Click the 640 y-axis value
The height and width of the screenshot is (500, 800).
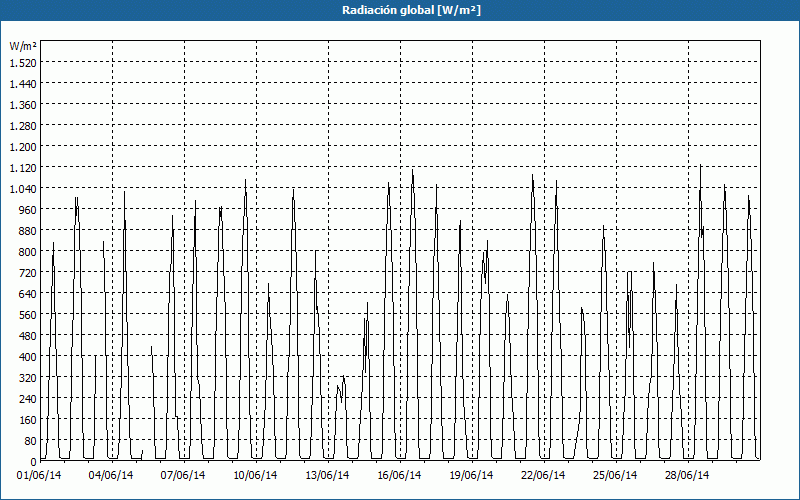click(x=28, y=294)
